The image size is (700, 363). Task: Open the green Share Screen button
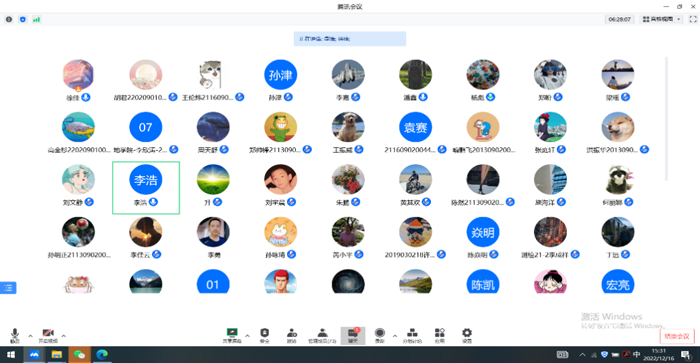coord(232,335)
